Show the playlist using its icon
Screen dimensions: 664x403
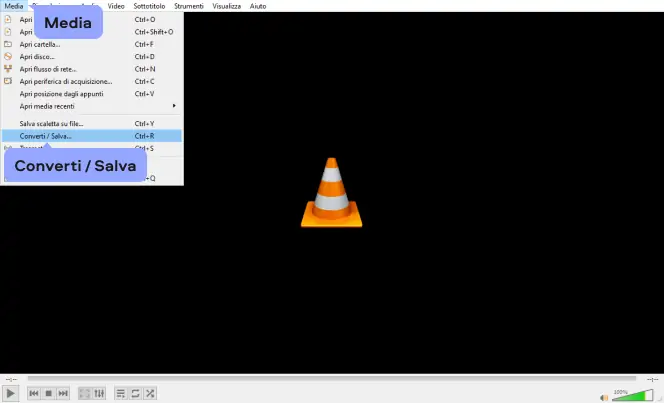[121, 393]
